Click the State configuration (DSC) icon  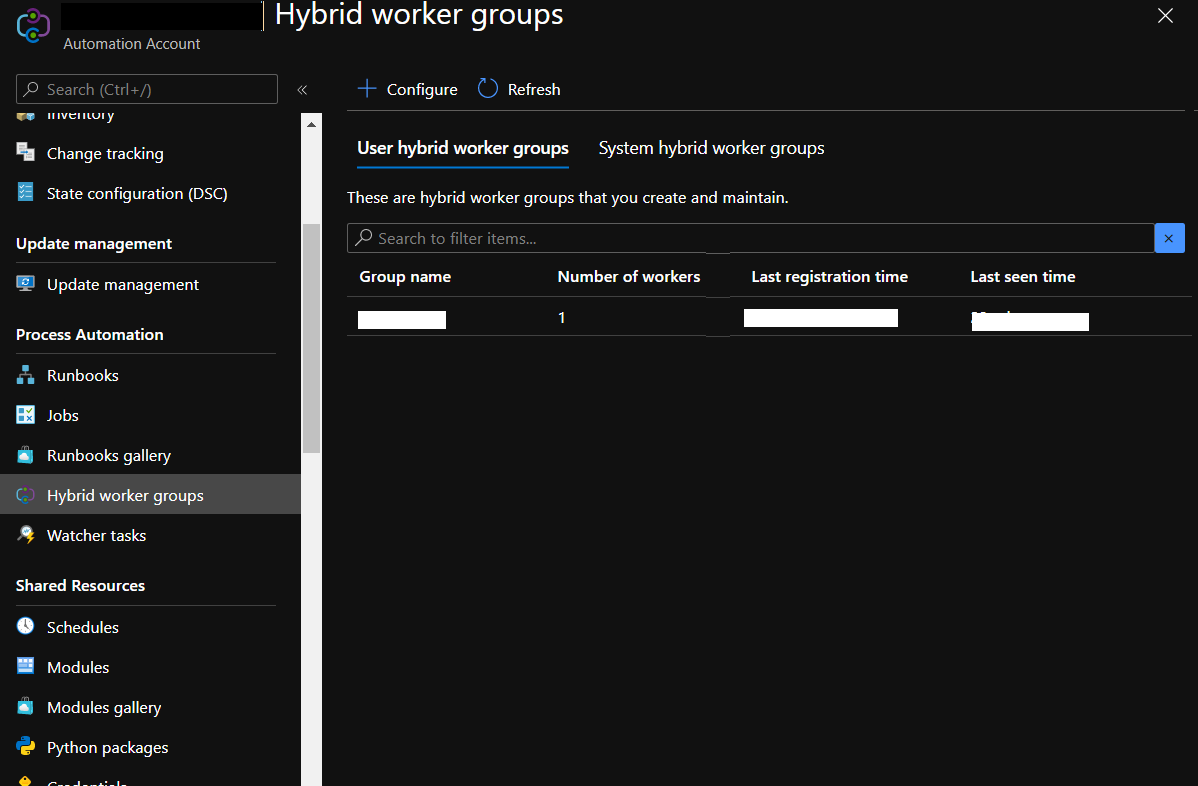25,192
